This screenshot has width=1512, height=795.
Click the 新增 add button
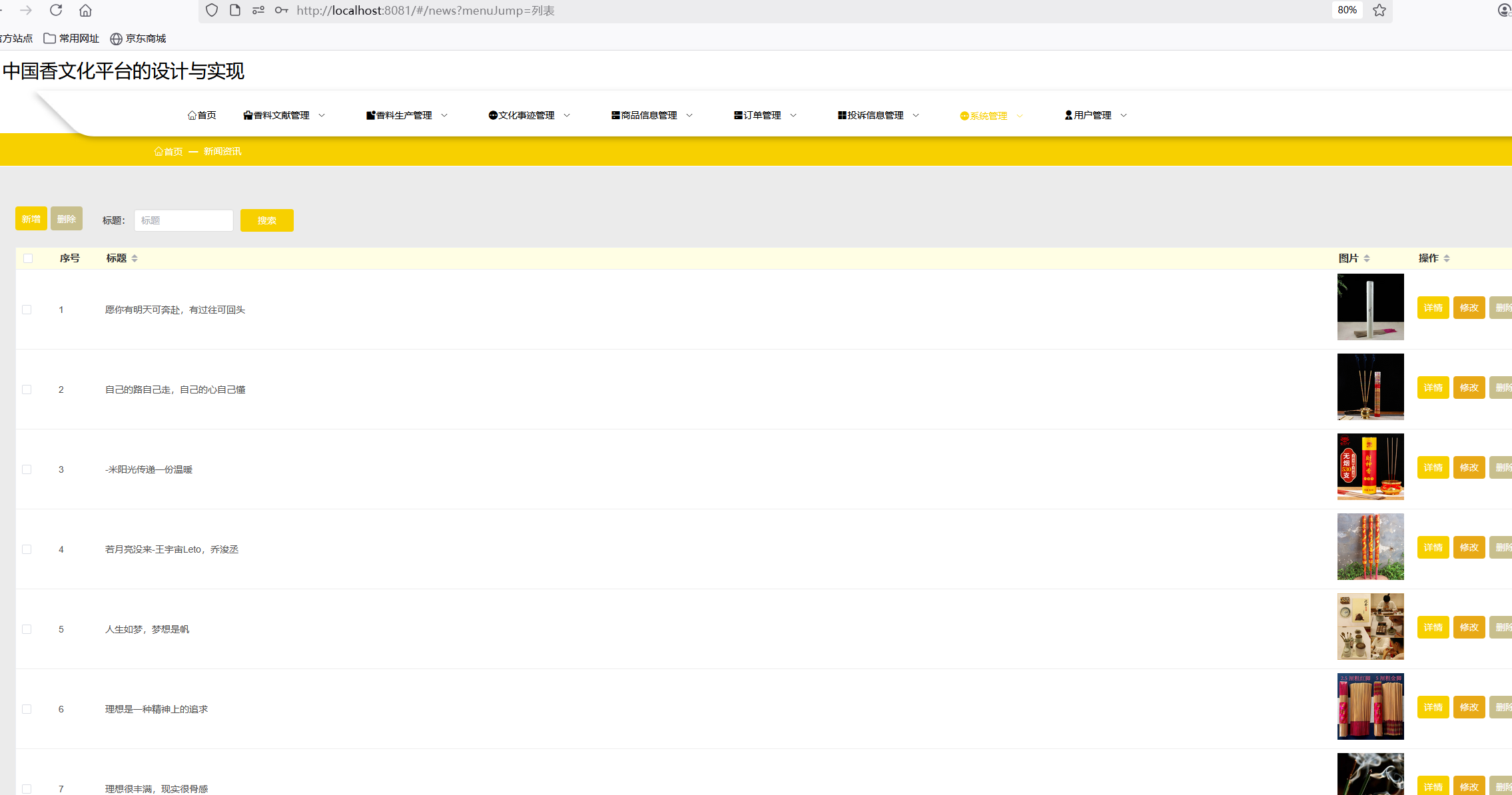coord(31,219)
